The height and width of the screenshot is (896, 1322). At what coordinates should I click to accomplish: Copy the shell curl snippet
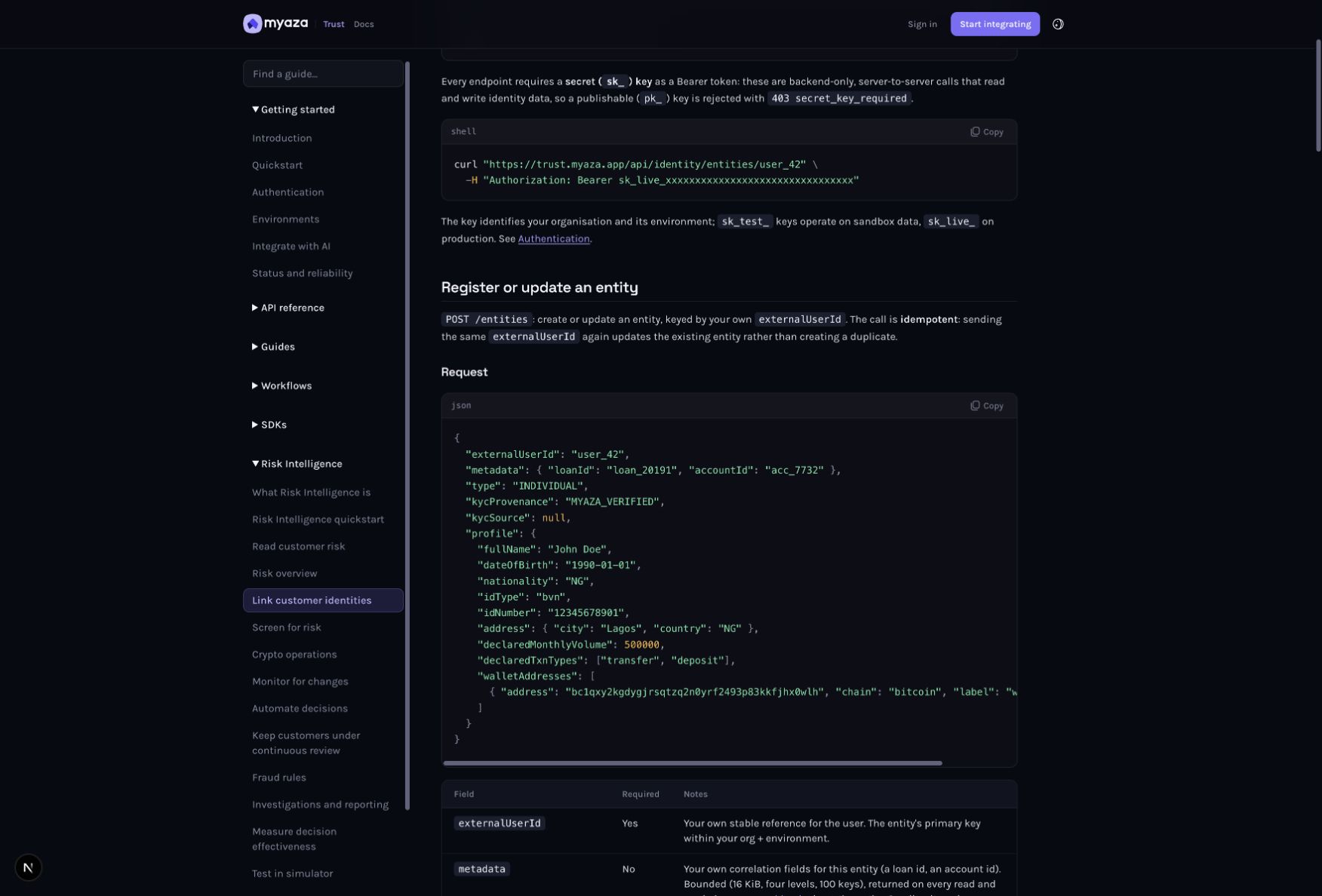(986, 132)
